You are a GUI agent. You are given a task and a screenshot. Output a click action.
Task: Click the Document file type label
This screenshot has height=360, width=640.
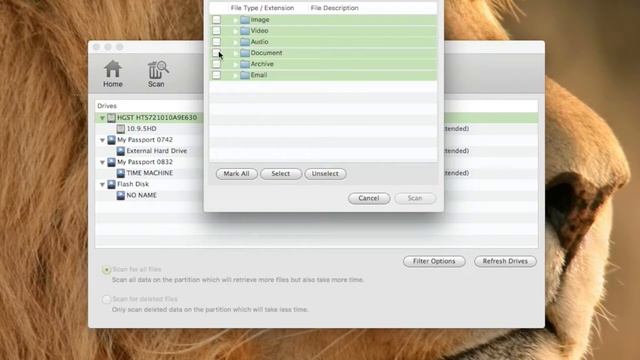[267, 53]
